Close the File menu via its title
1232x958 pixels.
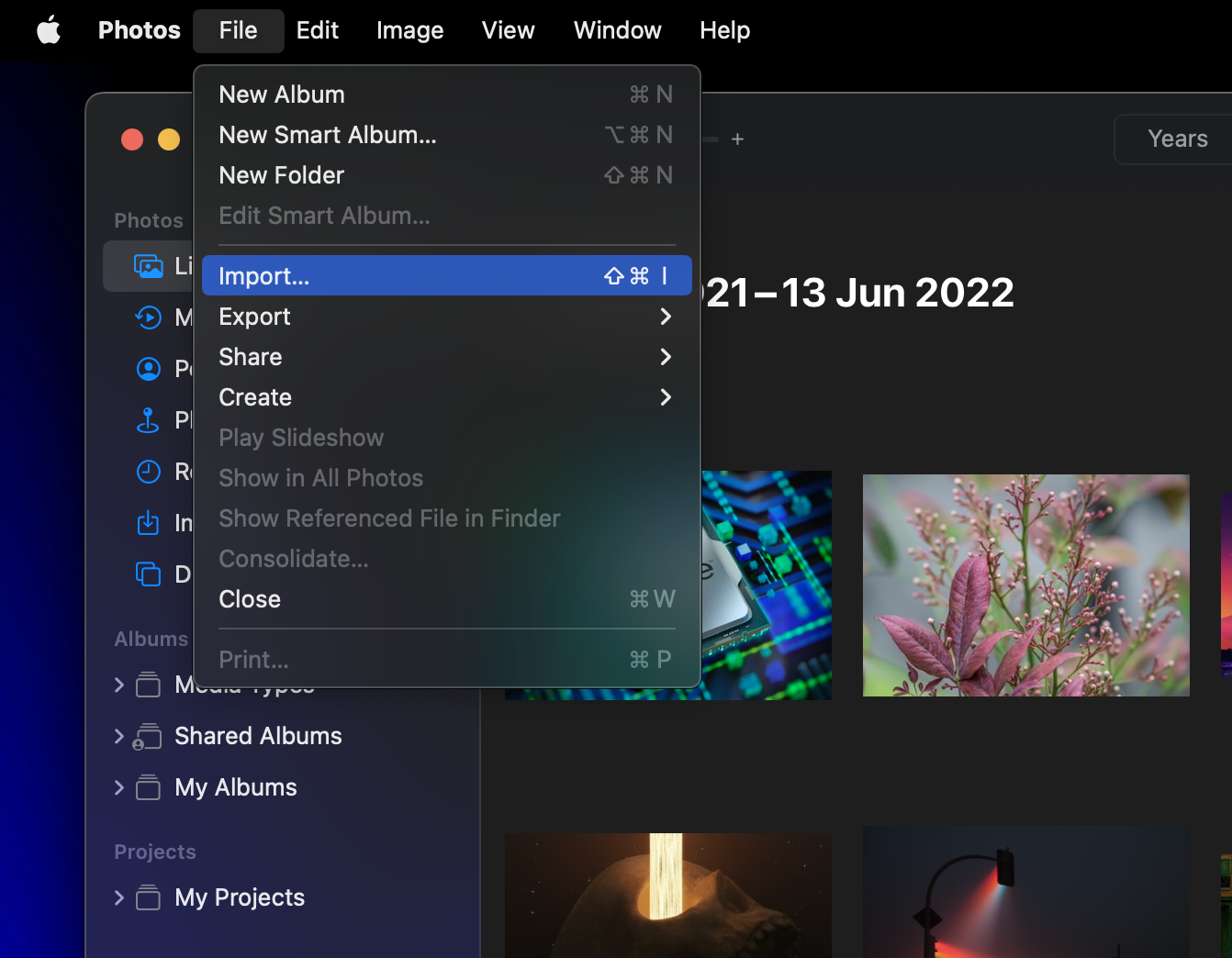point(239,30)
